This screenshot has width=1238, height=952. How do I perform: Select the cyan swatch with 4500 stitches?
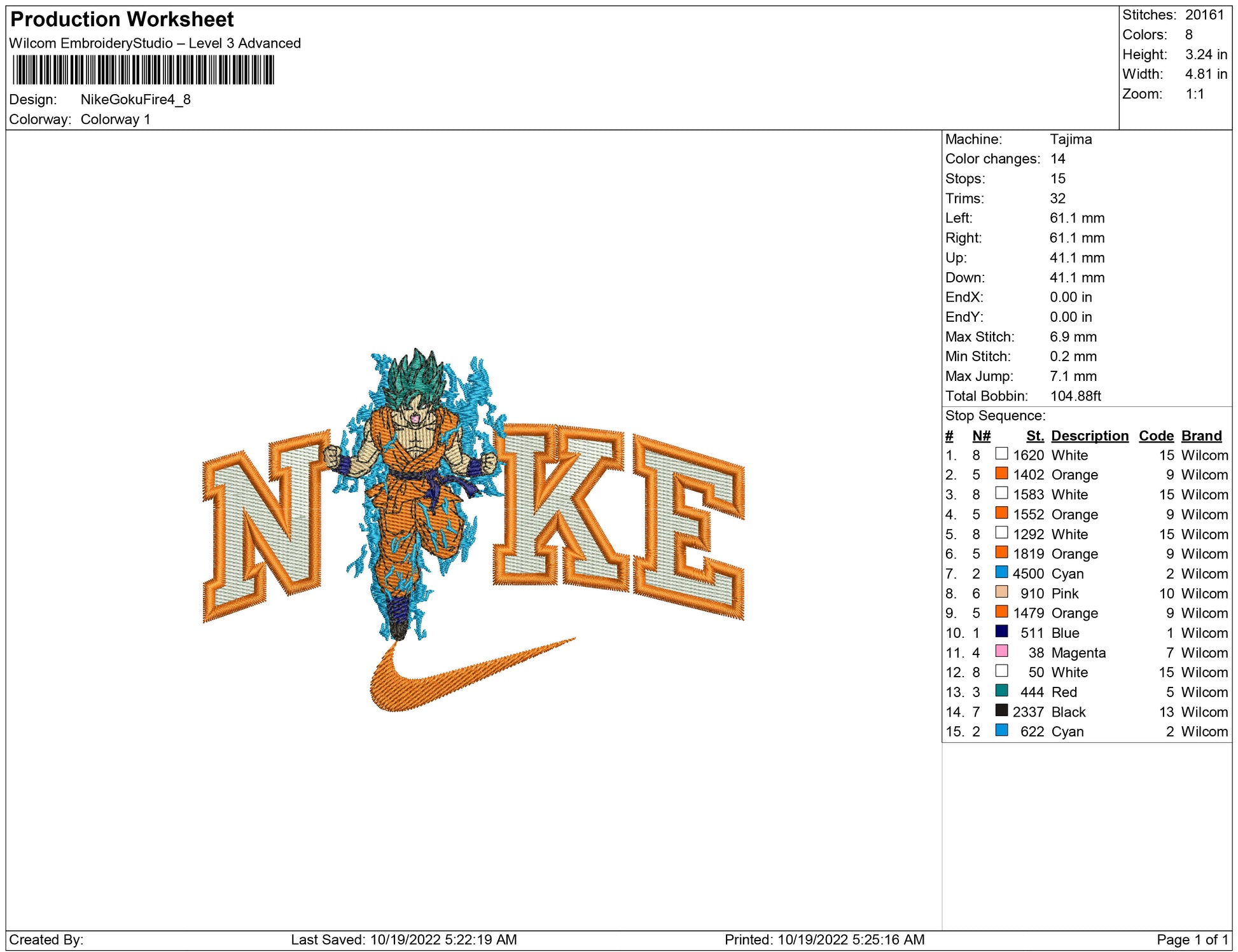click(x=1001, y=572)
